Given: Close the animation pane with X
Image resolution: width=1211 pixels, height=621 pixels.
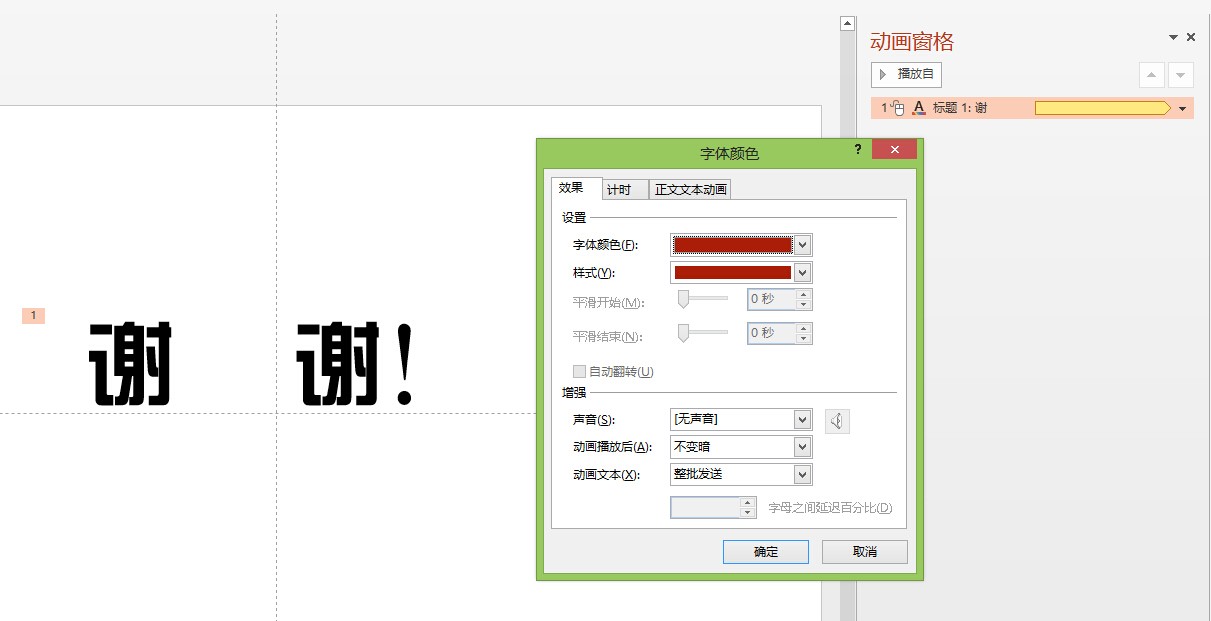Looking at the screenshot, I should (1191, 37).
